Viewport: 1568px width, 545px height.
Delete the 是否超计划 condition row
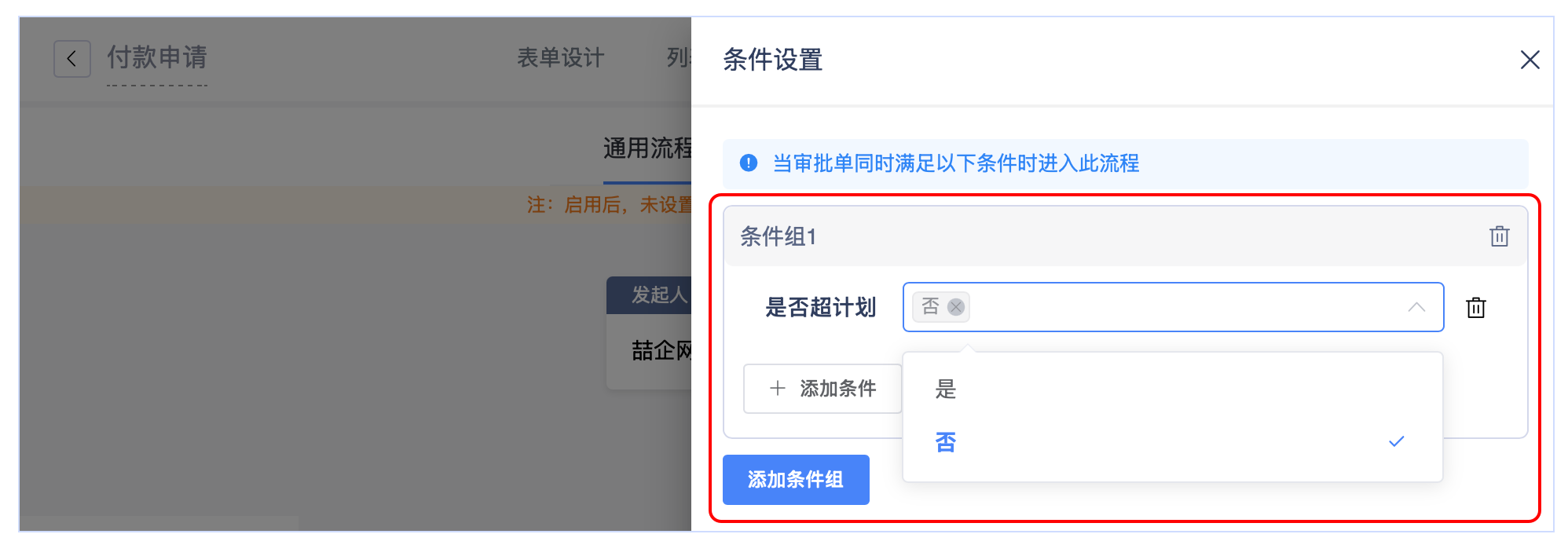coord(1475,308)
